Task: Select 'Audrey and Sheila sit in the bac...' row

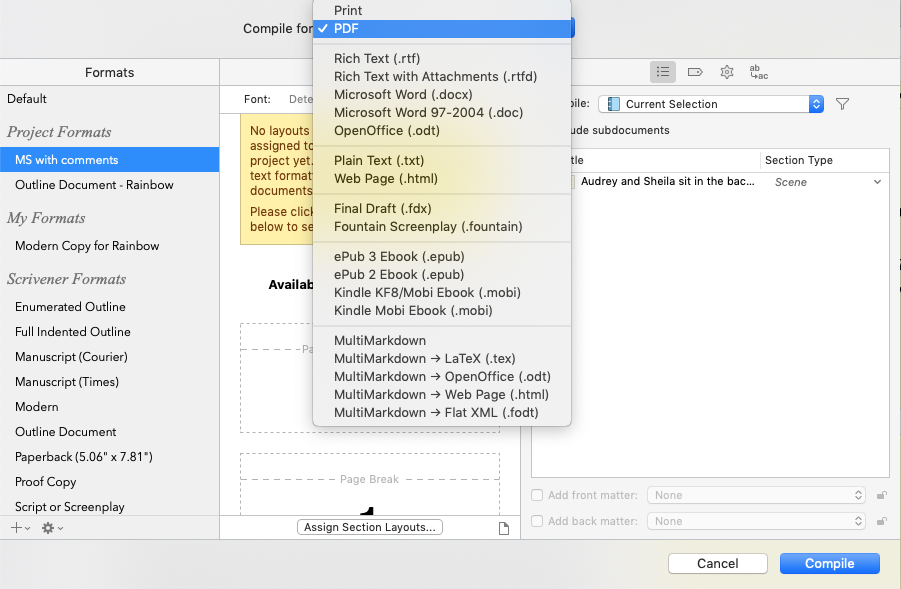Action: (x=710, y=182)
